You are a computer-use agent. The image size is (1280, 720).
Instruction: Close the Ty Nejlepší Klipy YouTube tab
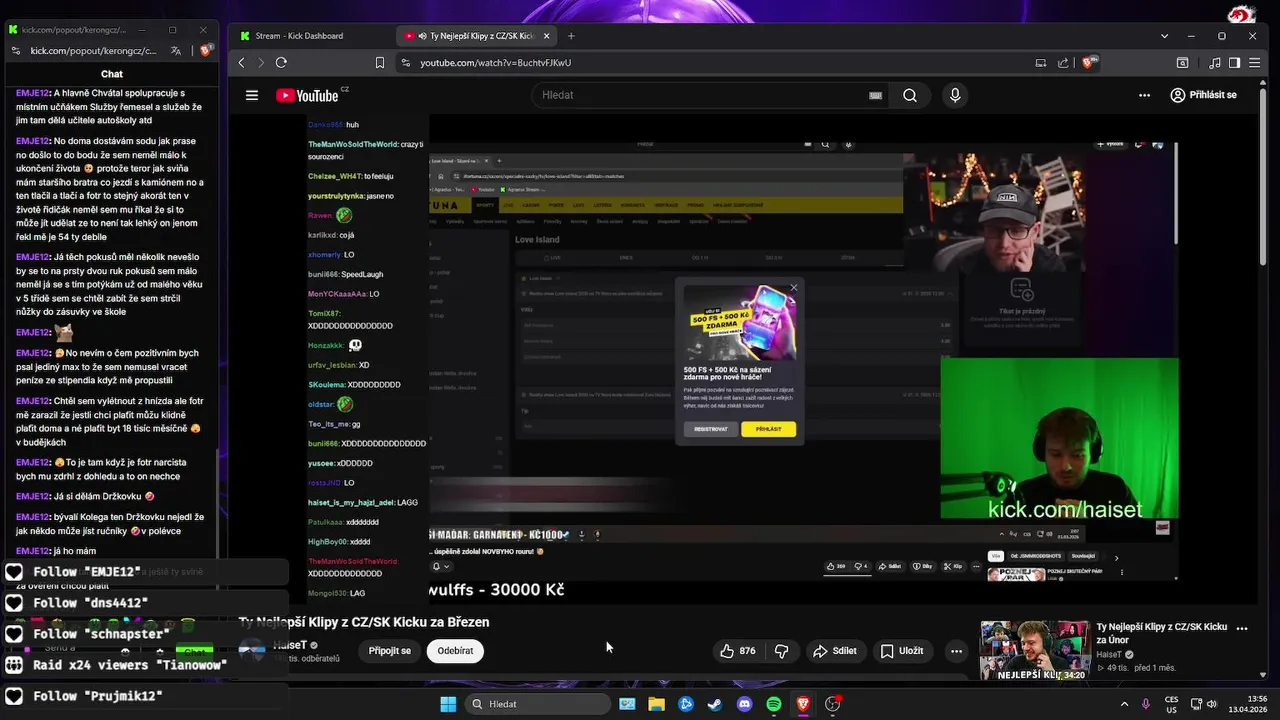tap(544, 36)
